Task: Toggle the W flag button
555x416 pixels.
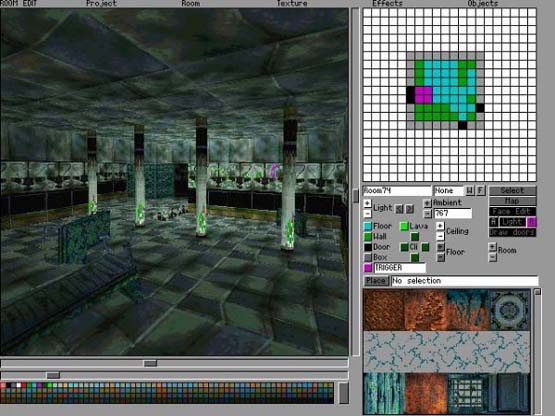Action: tap(469, 190)
